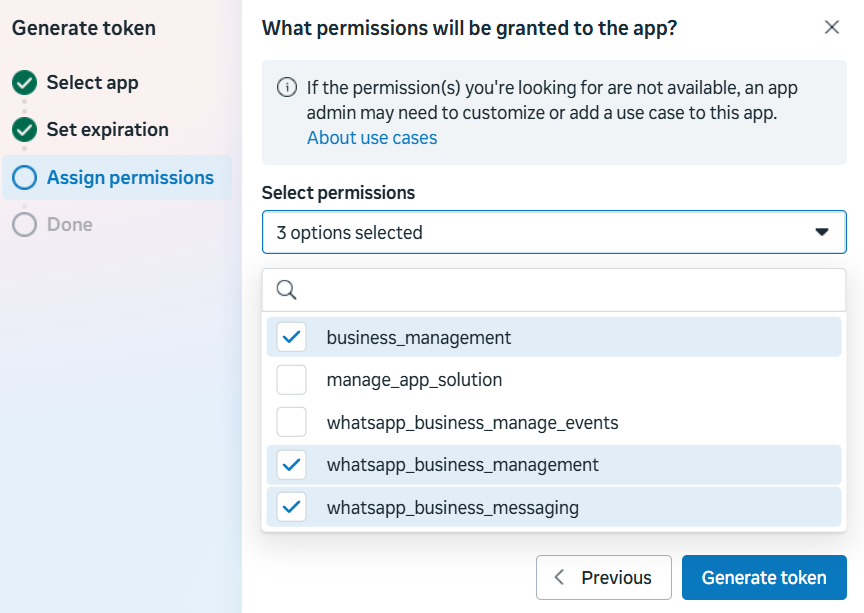Uncheck the business_management checkbox
The image size is (864, 613).
click(x=292, y=337)
